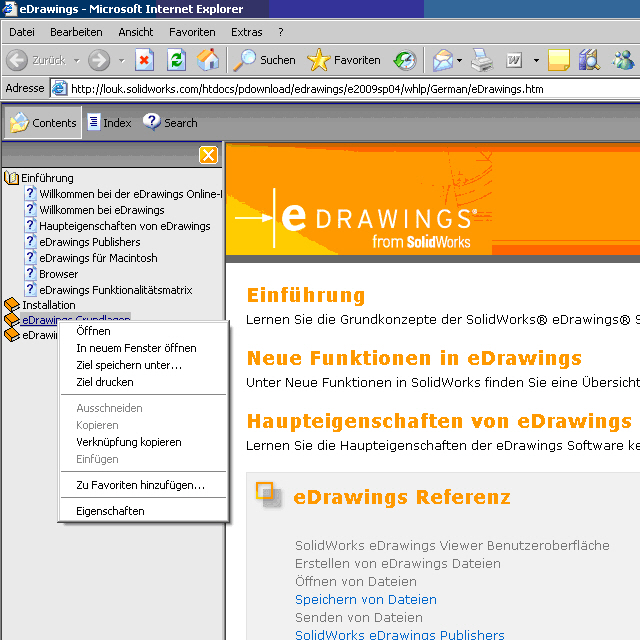Click the page icon in address bar
The image size is (640, 640).
[60, 89]
